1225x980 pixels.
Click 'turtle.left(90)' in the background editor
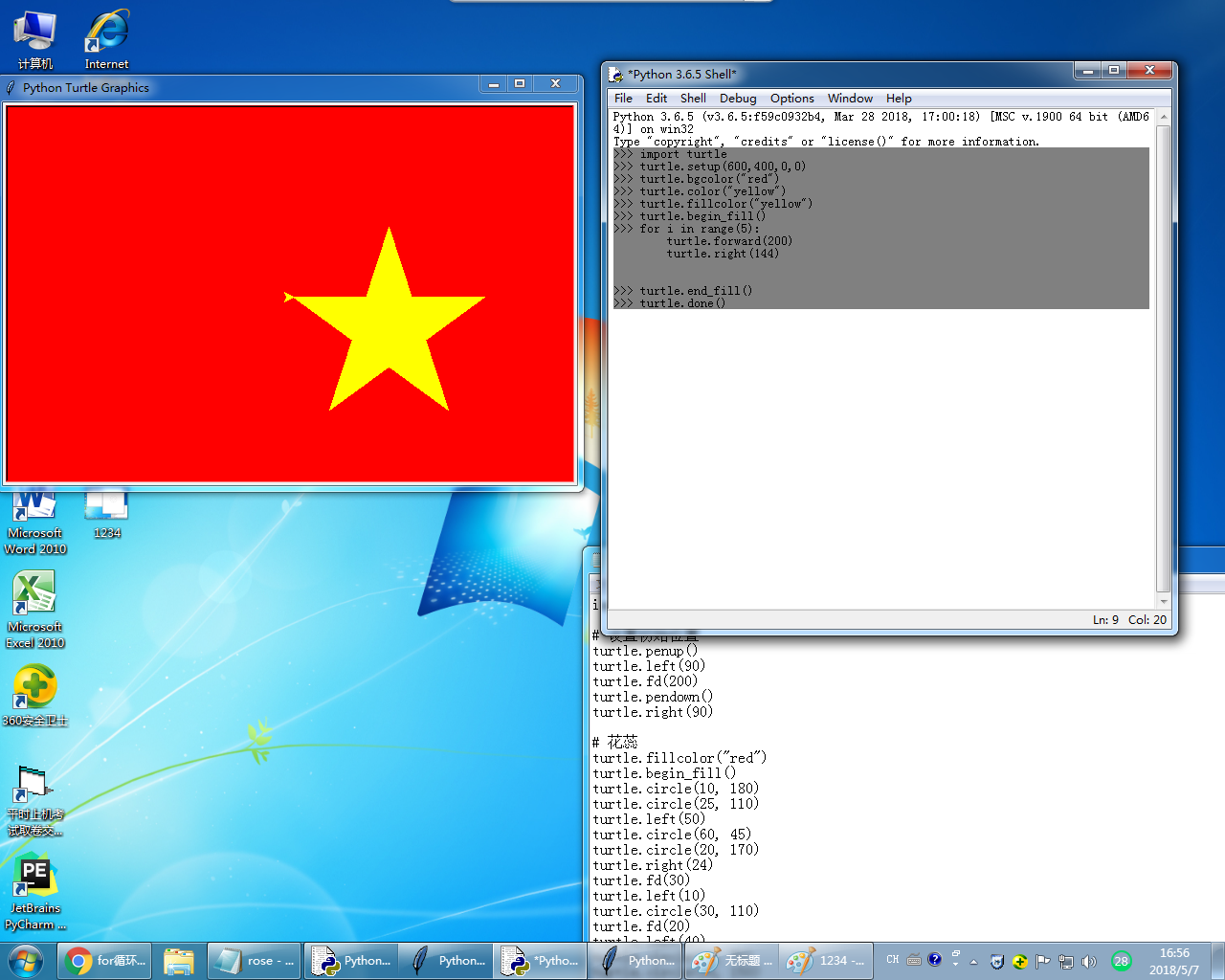pyautogui.click(x=649, y=666)
